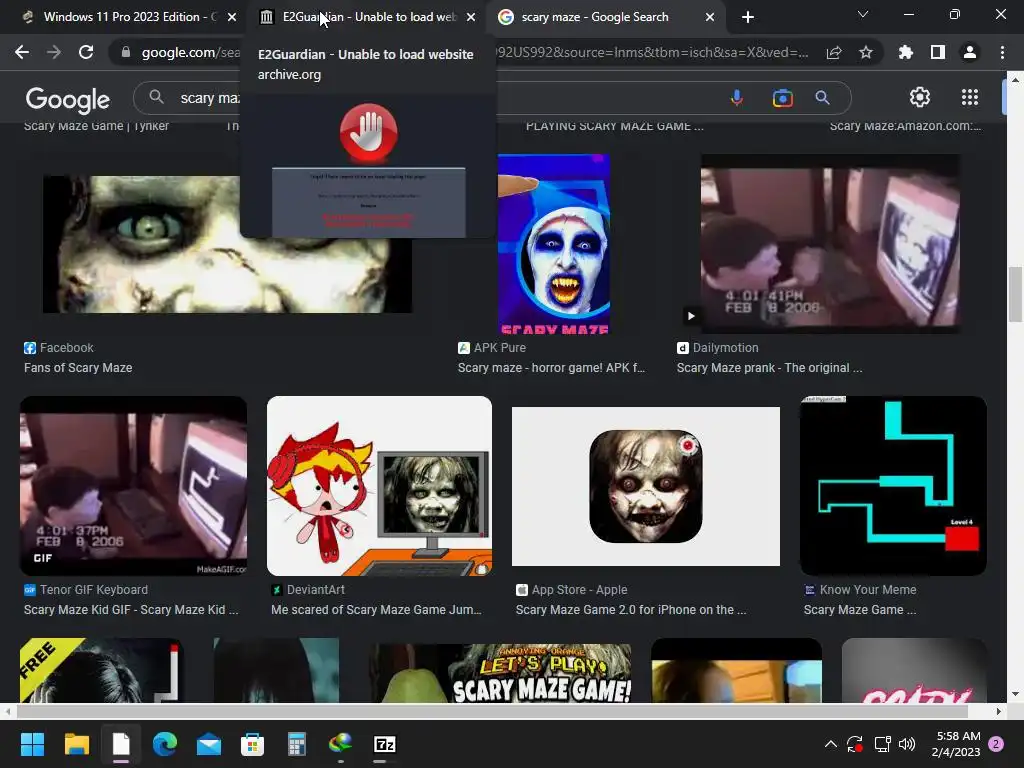Open the Chrome extensions puzzle icon
Screen dimensions: 1024x768
(x=905, y=52)
